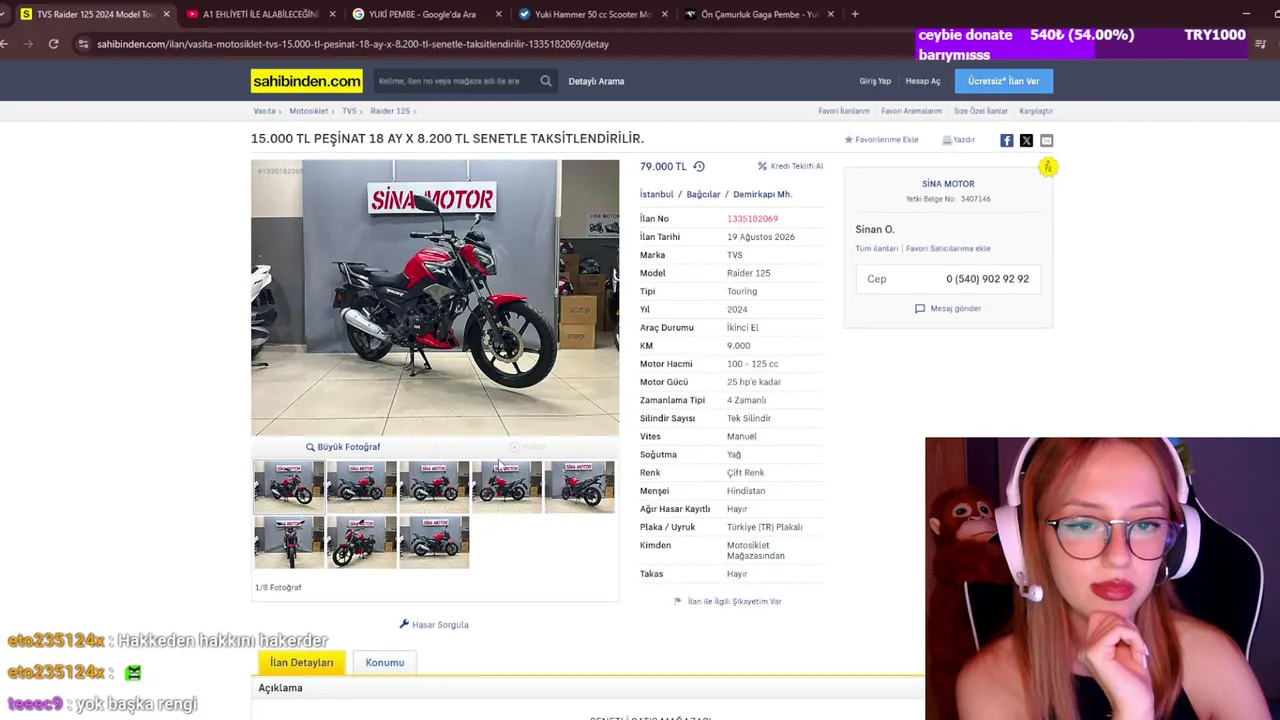The height and width of the screenshot is (720, 1280).
Task: Go to the TVS breadcrumb
Action: coord(349,111)
